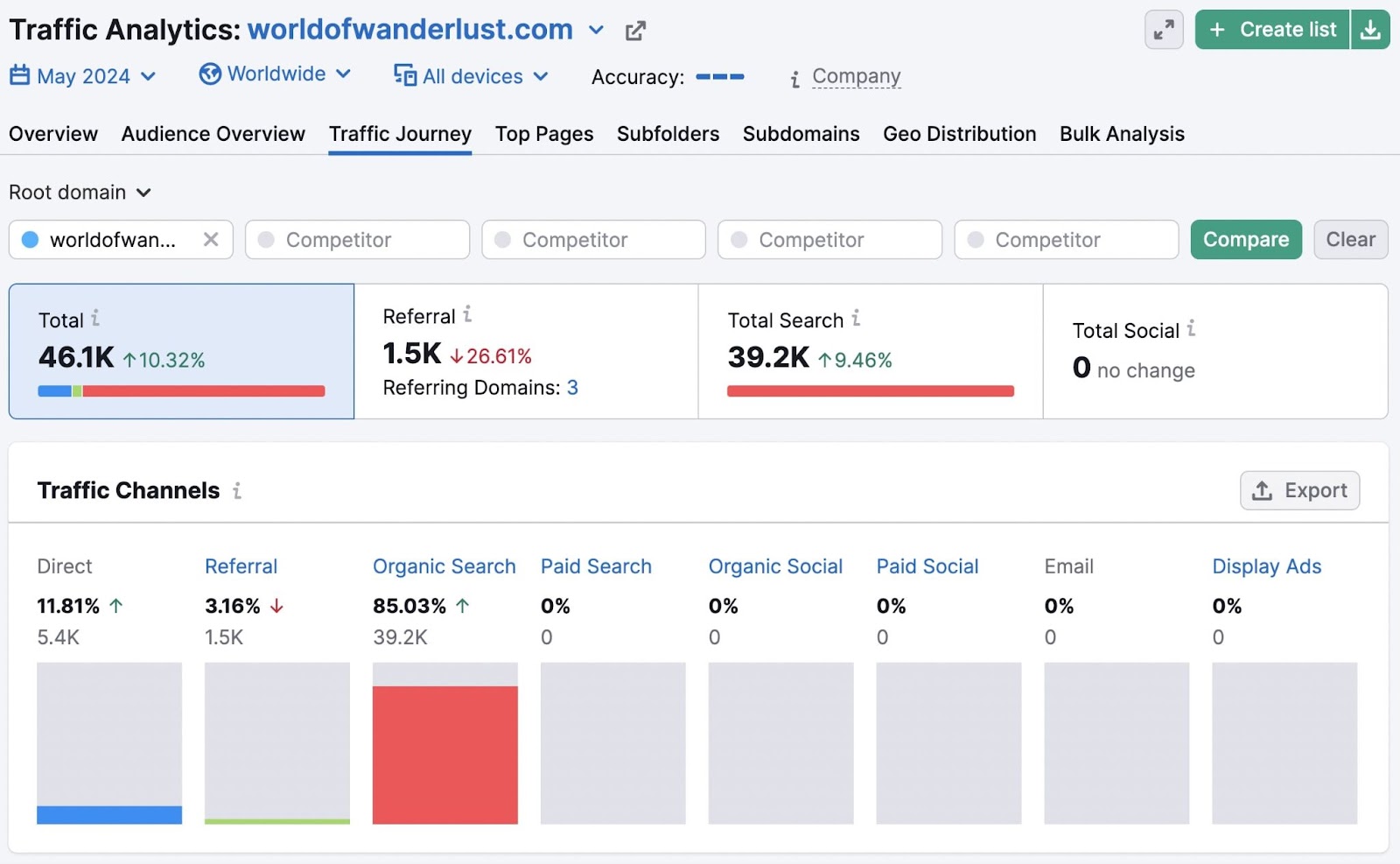The height and width of the screenshot is (864, 1400).
Task: Click the fourth Competitor input field
Action: click(x=1066, y=240)
